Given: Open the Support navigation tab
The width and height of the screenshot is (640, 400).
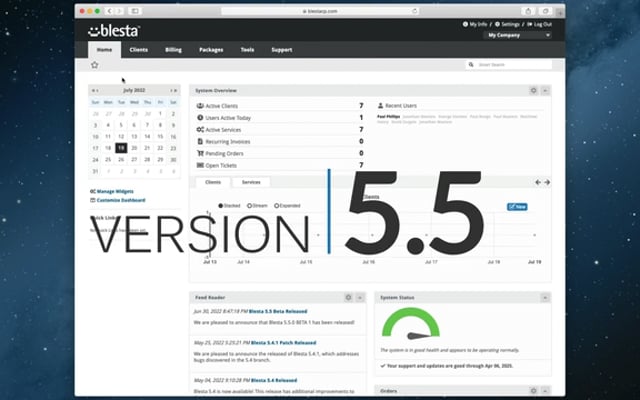Looking at the screenshot, I should click(282, 50).
